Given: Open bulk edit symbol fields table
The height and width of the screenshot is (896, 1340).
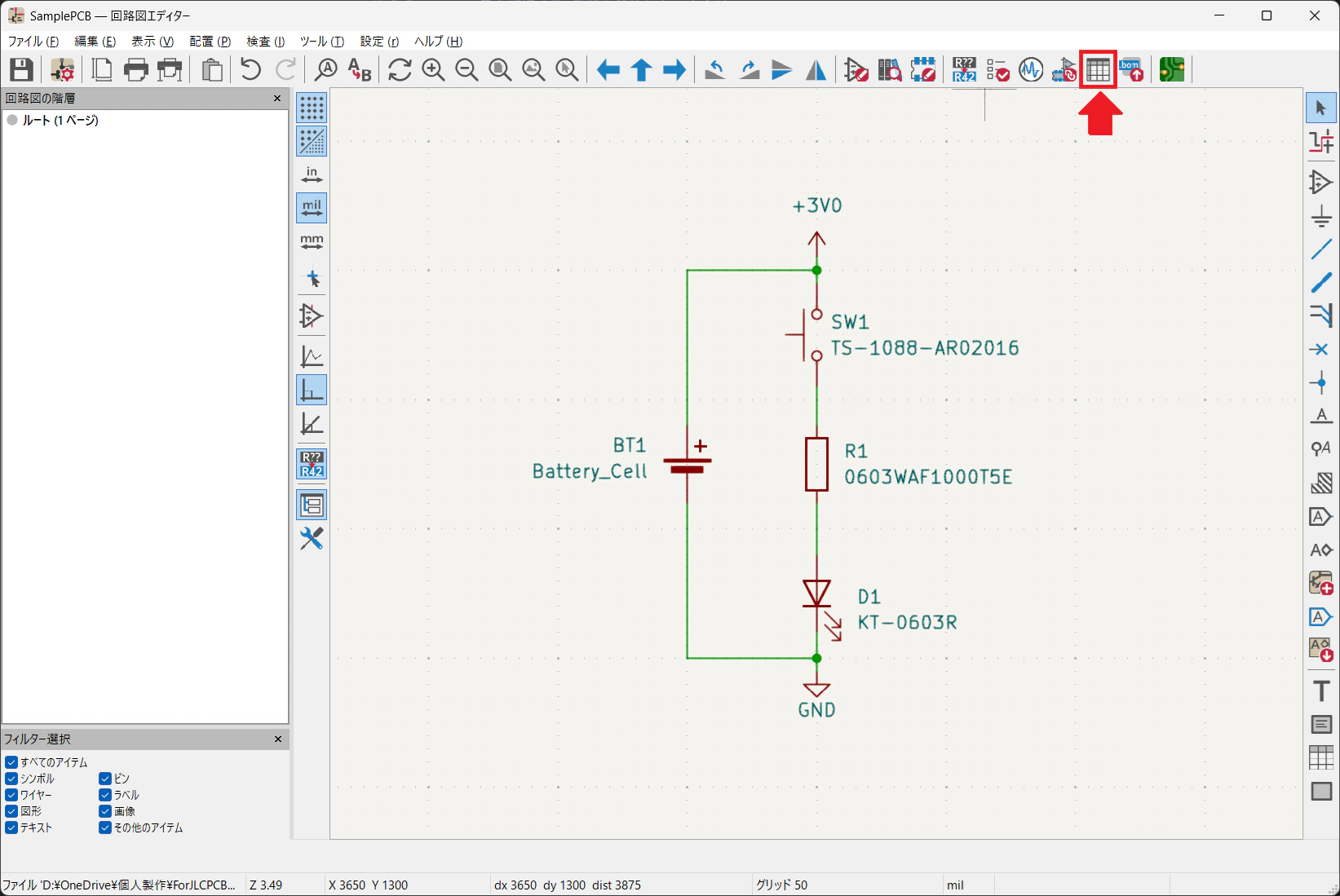Looking at the screenshot, I should (1098, 70).
